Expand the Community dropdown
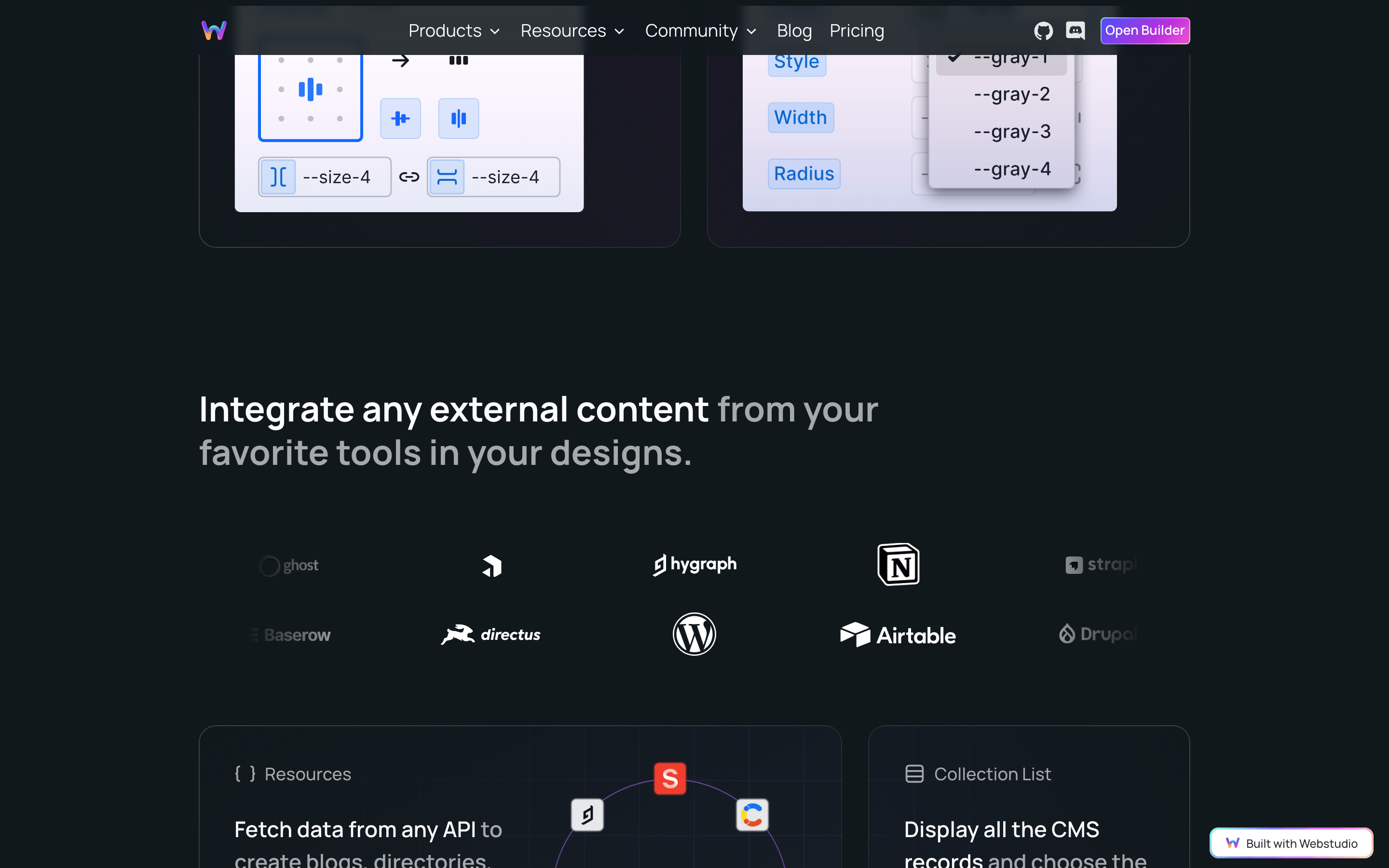 [701, 30]
